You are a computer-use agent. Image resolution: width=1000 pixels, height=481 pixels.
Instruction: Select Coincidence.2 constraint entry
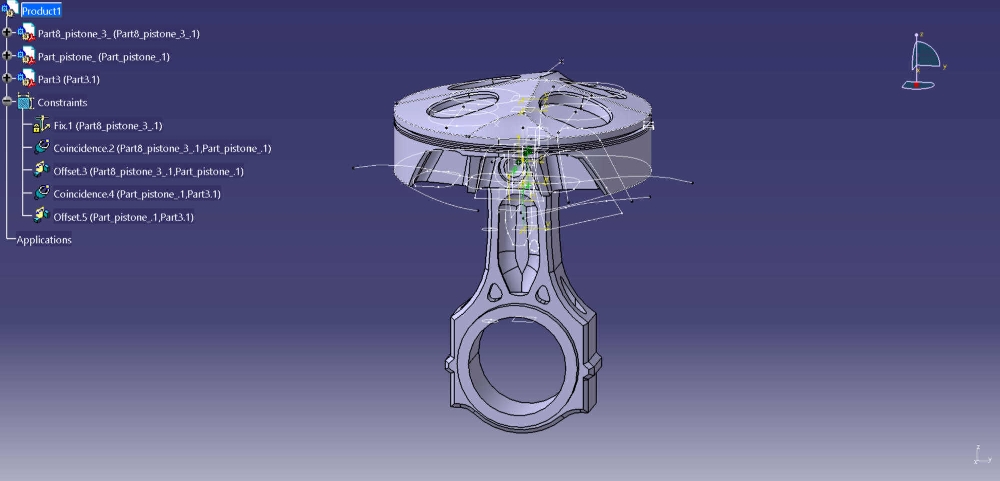tap(163, 149)
